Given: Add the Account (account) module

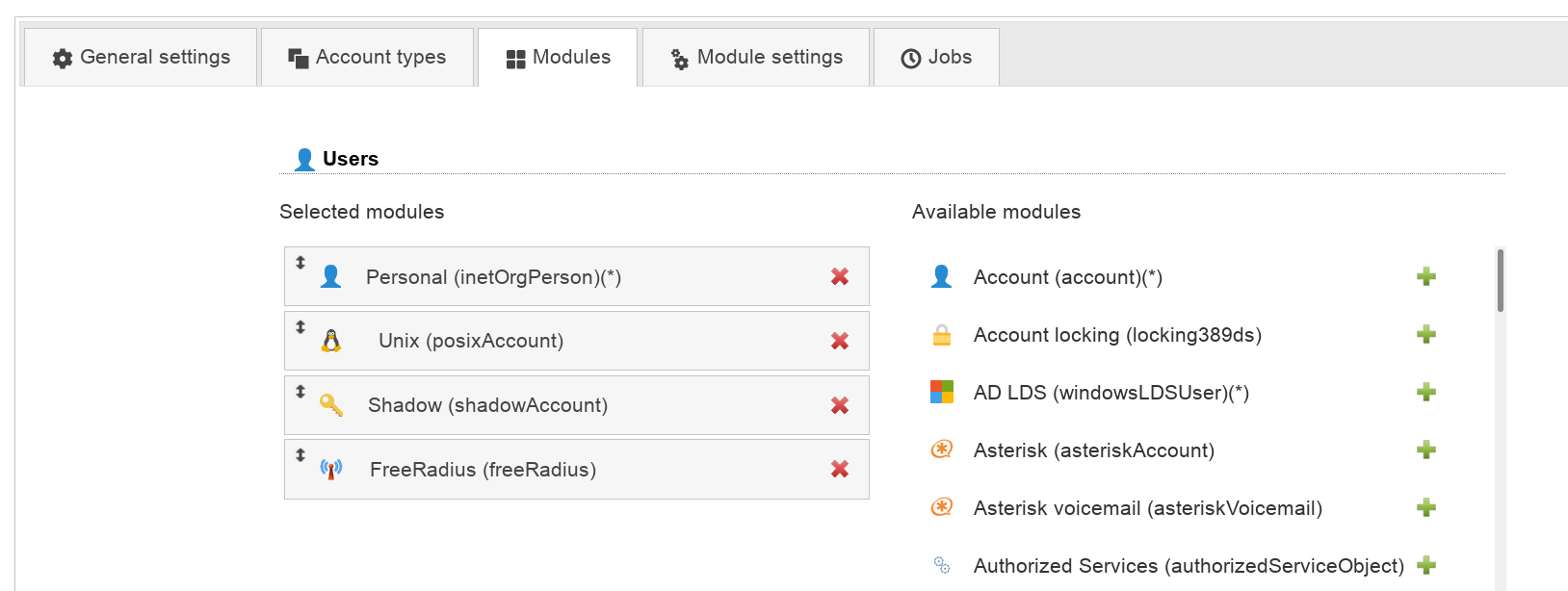Looking at the screenshot, I should click(x=1426, y=277).
